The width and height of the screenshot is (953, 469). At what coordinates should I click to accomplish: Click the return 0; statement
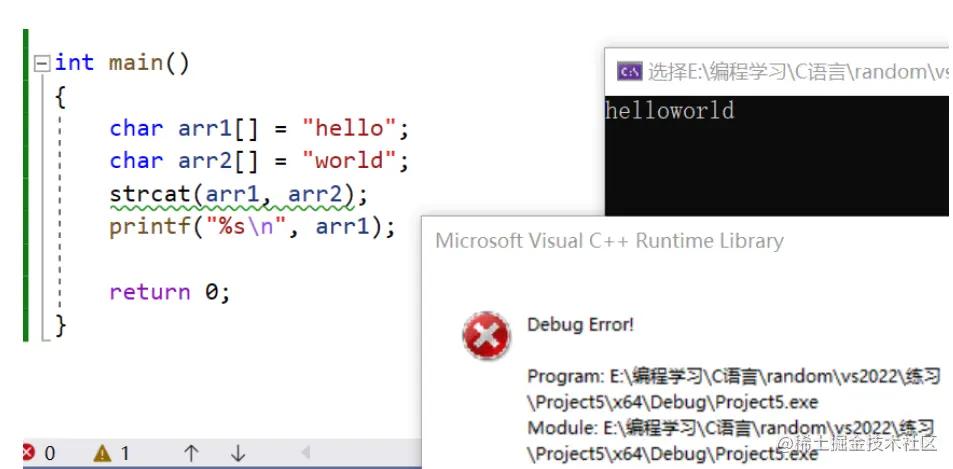tap(170, 292)
